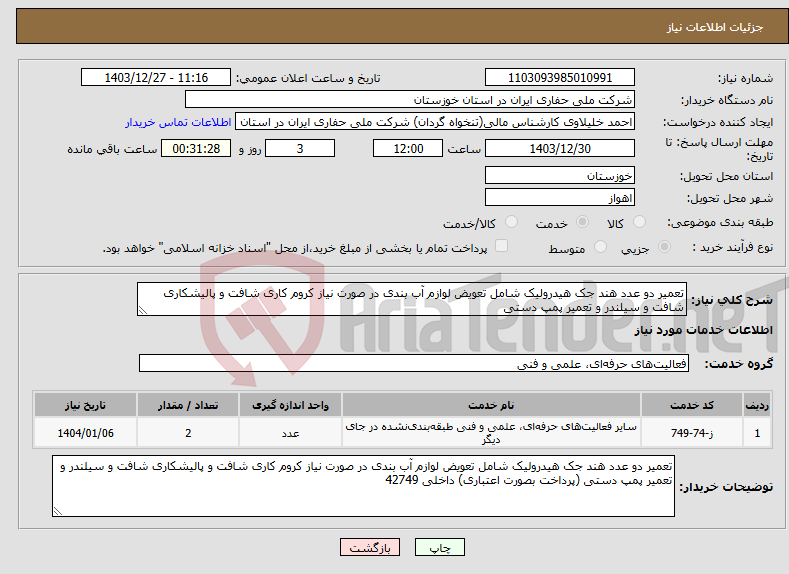Click the چاپ button

click(439, 547)
